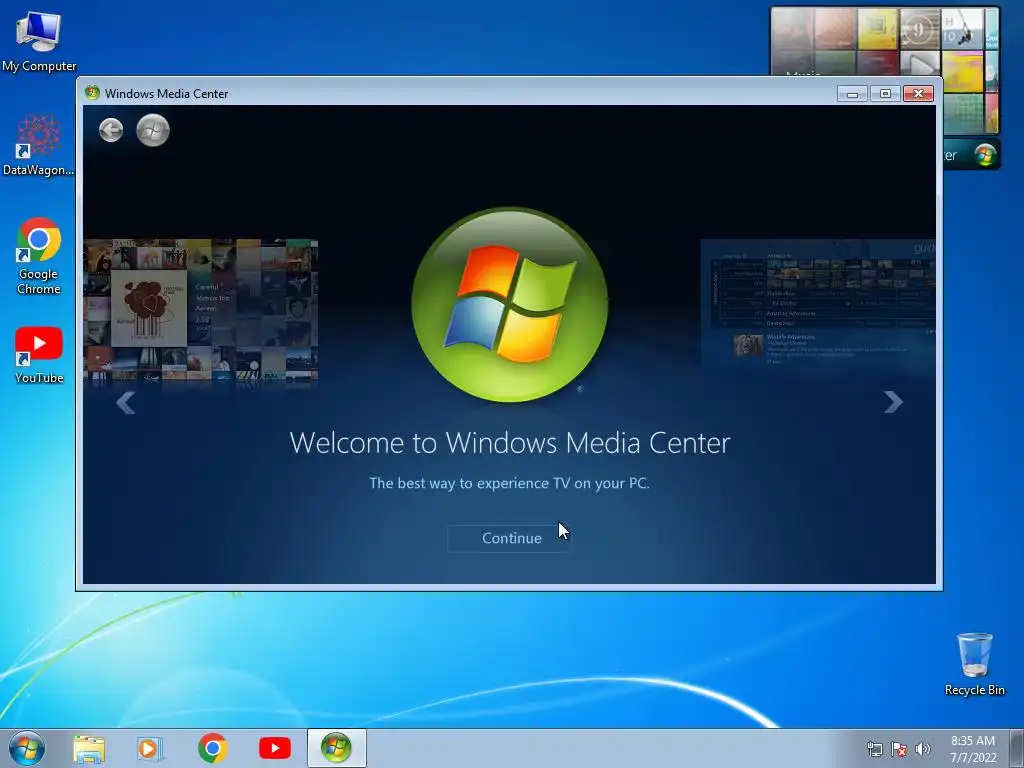This screenshot has width=1024, height=768.
Task: Click the volume speaker tray icon
Action: click(x=923, y=749)
